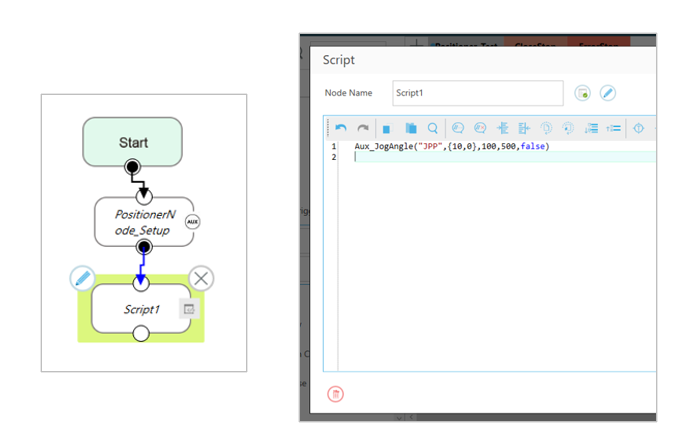Viewport: 681px width, 444px height.
Task: Click the undo arrow in script toolbar
Action: [341, 128]
